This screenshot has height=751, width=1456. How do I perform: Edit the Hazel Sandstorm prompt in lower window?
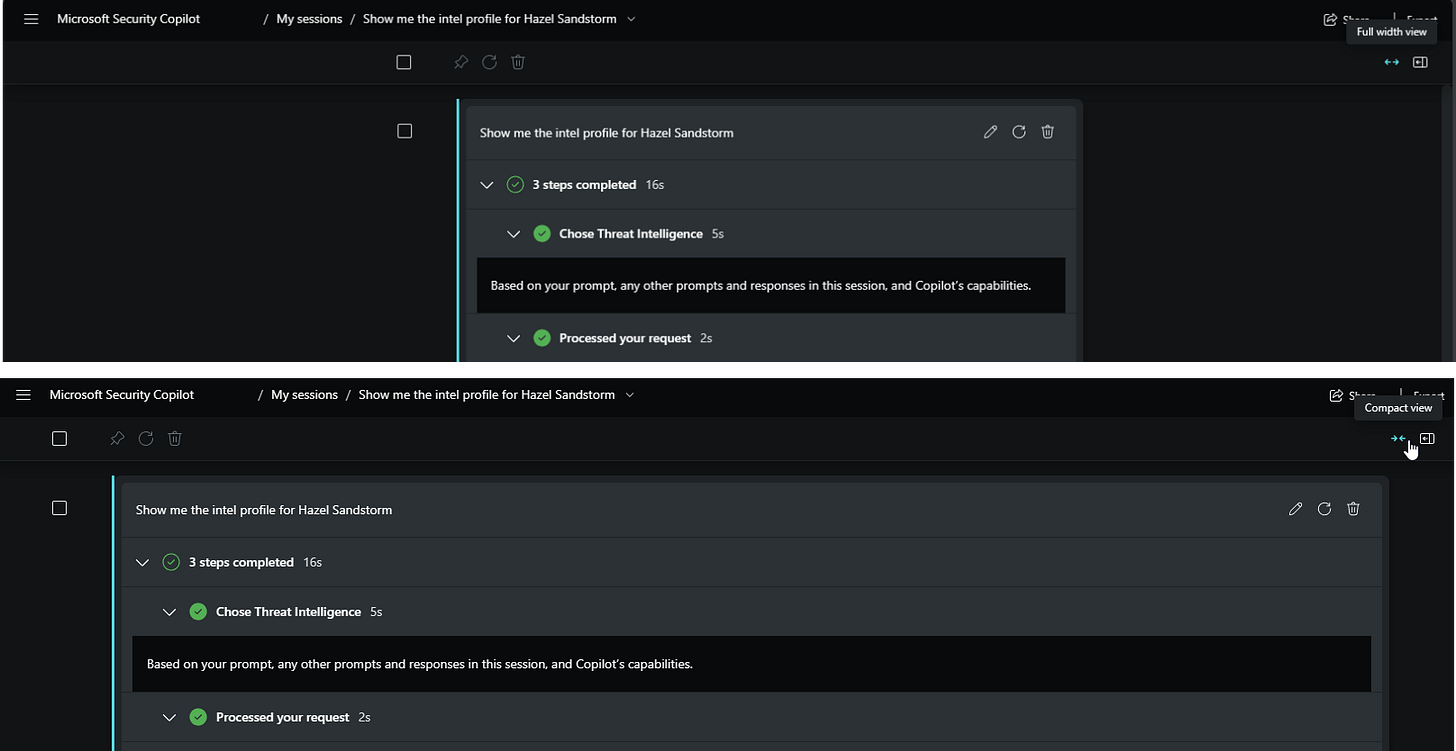tap(1296, 509)
